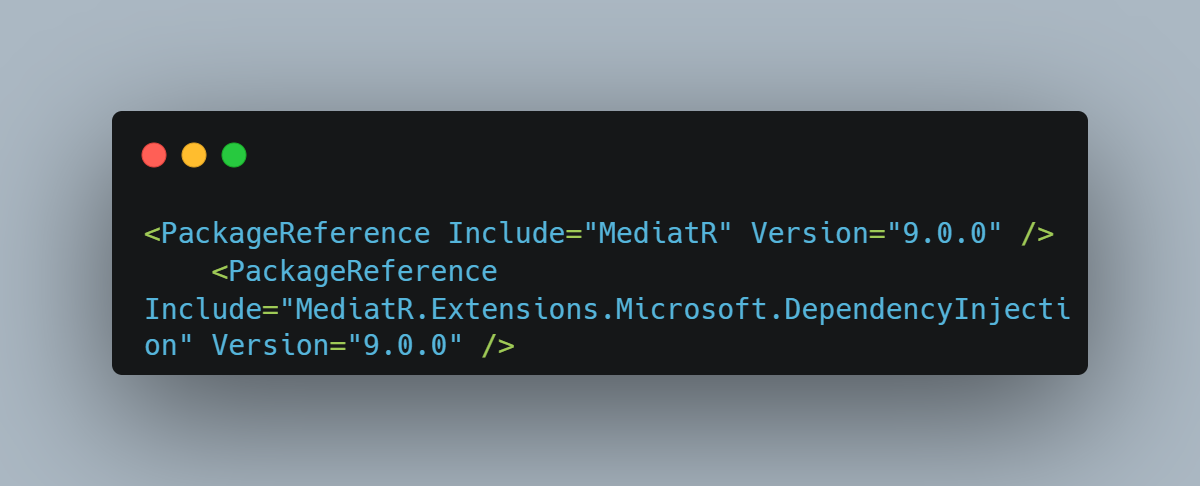This screenshot has width=1200, height=486.
Task: Click the green maximize dot
Action: coord(234,155)
